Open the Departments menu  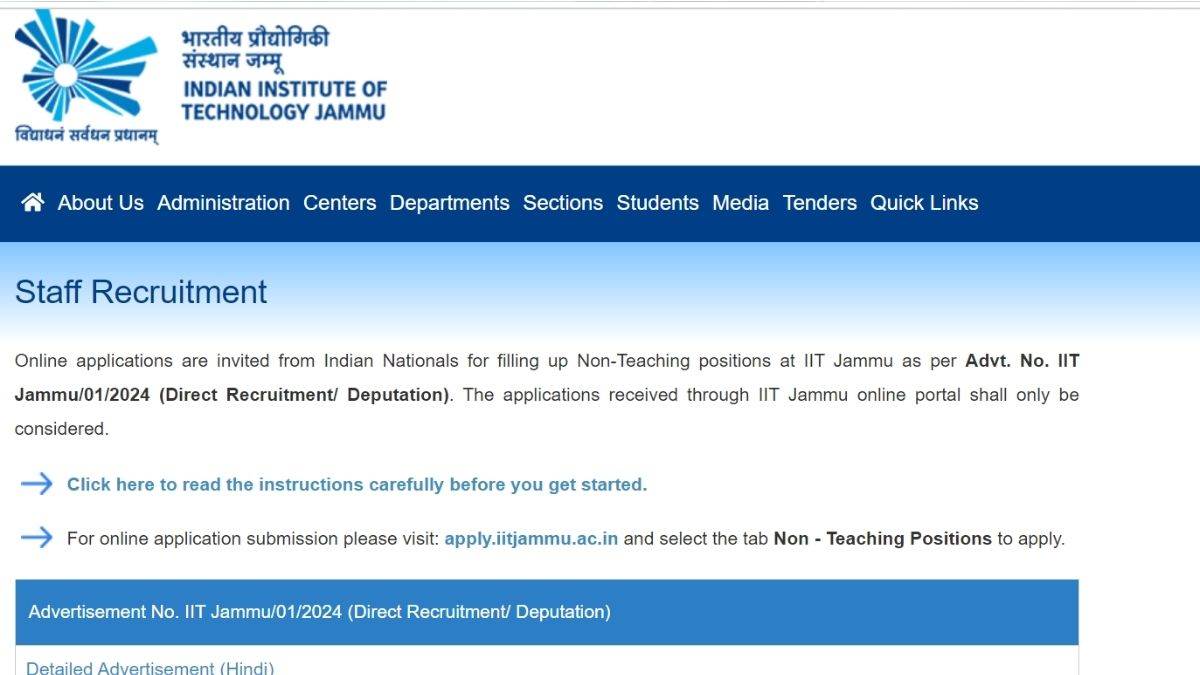coord(451,203)
